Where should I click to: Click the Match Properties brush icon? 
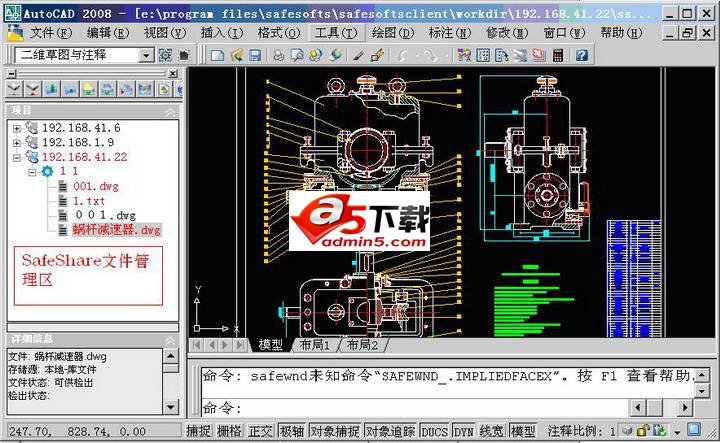(x=376, y=55)
